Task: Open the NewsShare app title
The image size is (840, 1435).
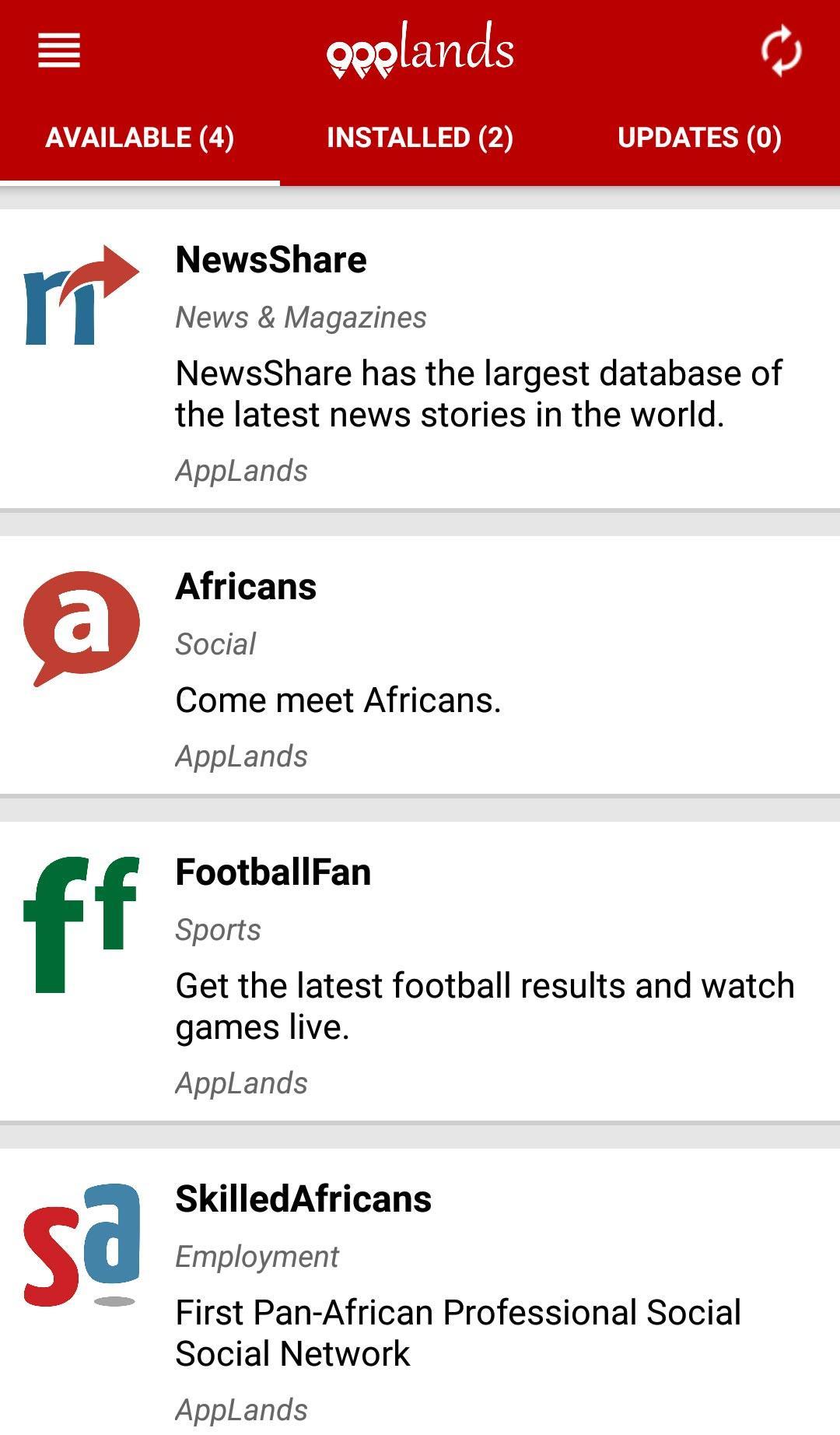Action: point(271,260)
